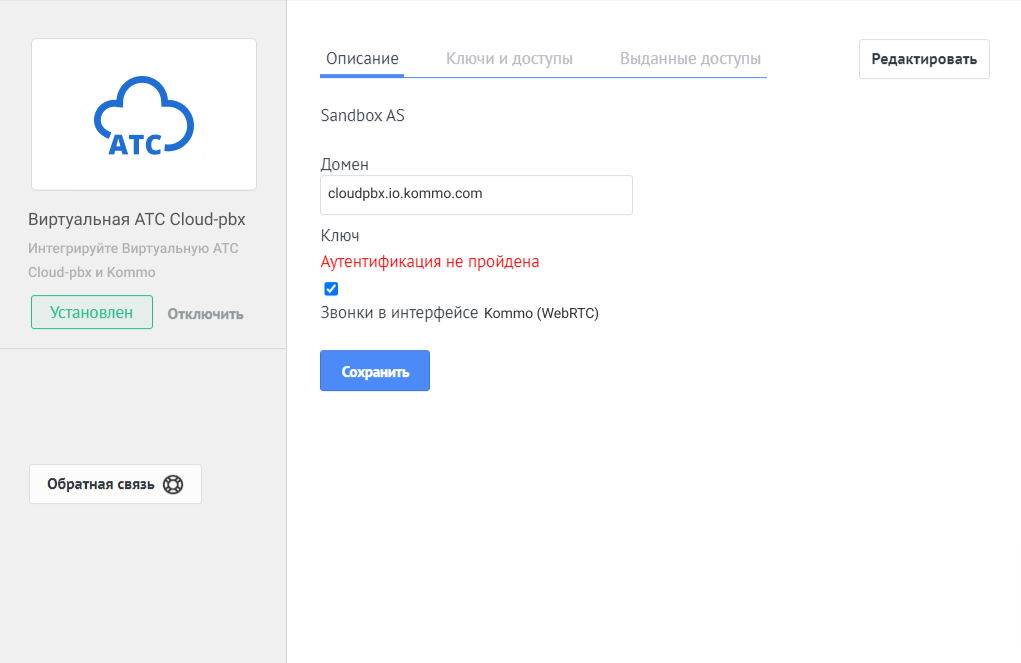The image size is (1021, 663).
Task: Click the Звонки в интерфейсе Kommo label
Action: 459,313
